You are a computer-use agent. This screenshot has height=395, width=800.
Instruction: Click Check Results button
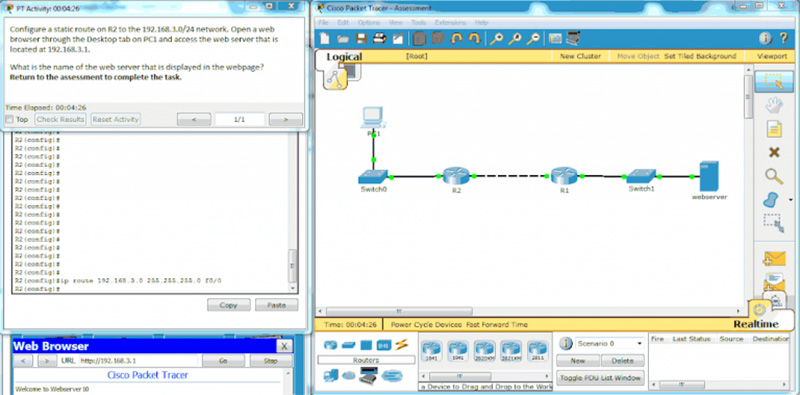[x=60, y=119]
